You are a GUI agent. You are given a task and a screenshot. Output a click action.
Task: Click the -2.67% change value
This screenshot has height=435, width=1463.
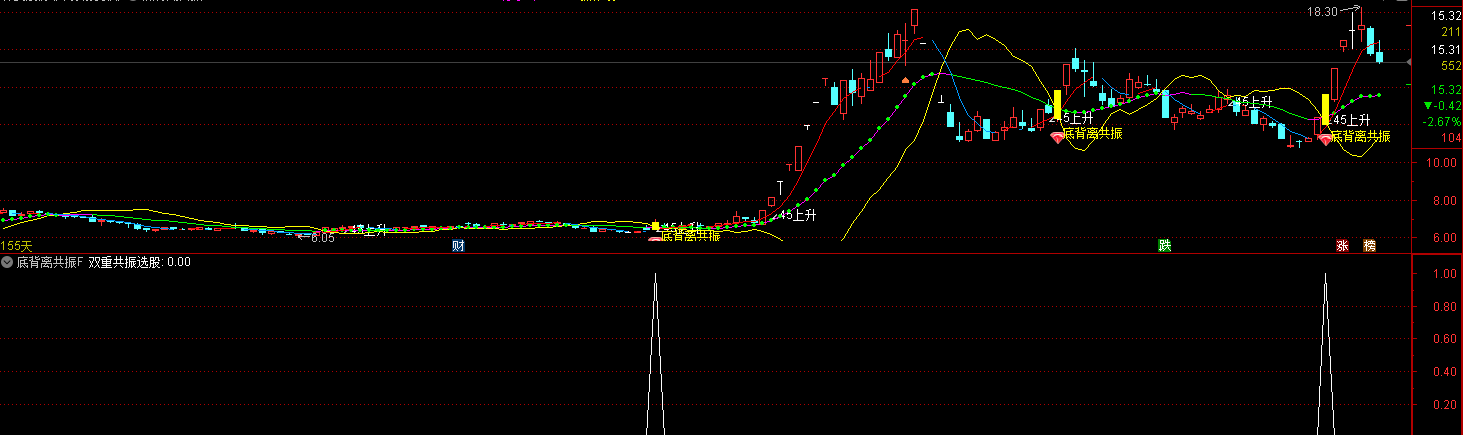[1442, 122]
